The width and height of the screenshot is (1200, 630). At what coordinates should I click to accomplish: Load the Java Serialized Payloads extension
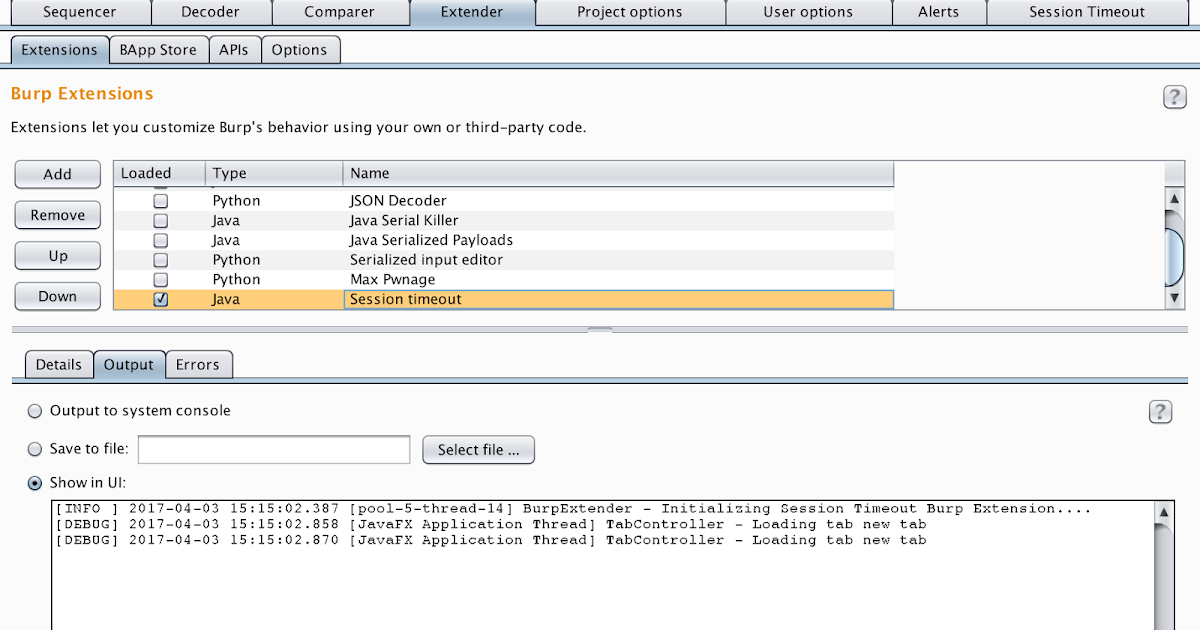pyautogui.click(x=160, y=240)
